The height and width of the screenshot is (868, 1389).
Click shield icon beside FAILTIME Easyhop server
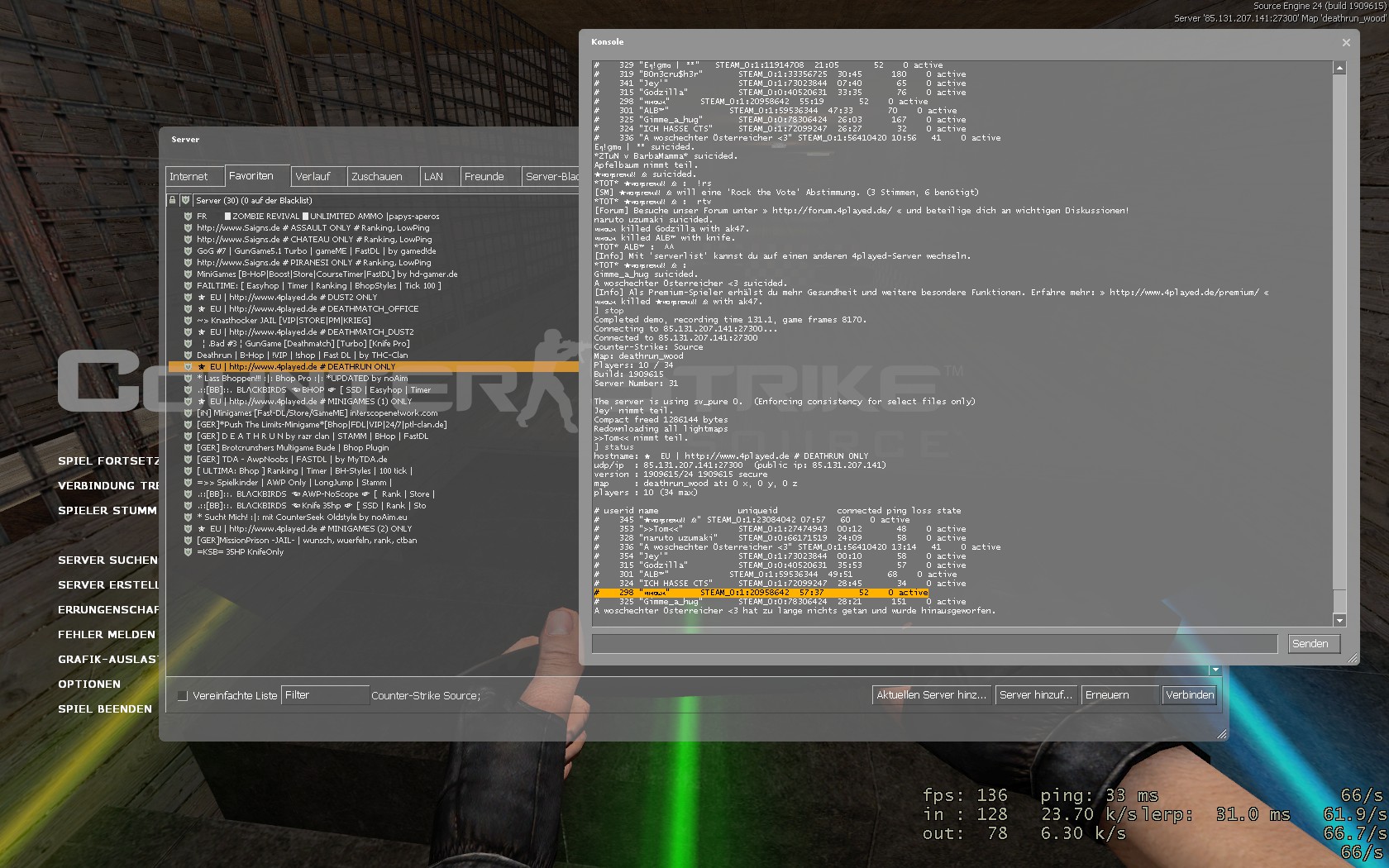188,285
